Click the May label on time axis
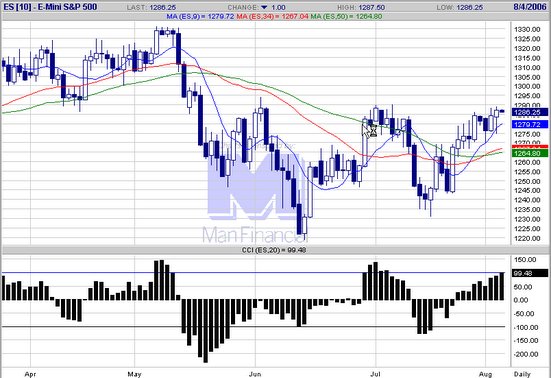The image size is (551, 378). (134, 374)
